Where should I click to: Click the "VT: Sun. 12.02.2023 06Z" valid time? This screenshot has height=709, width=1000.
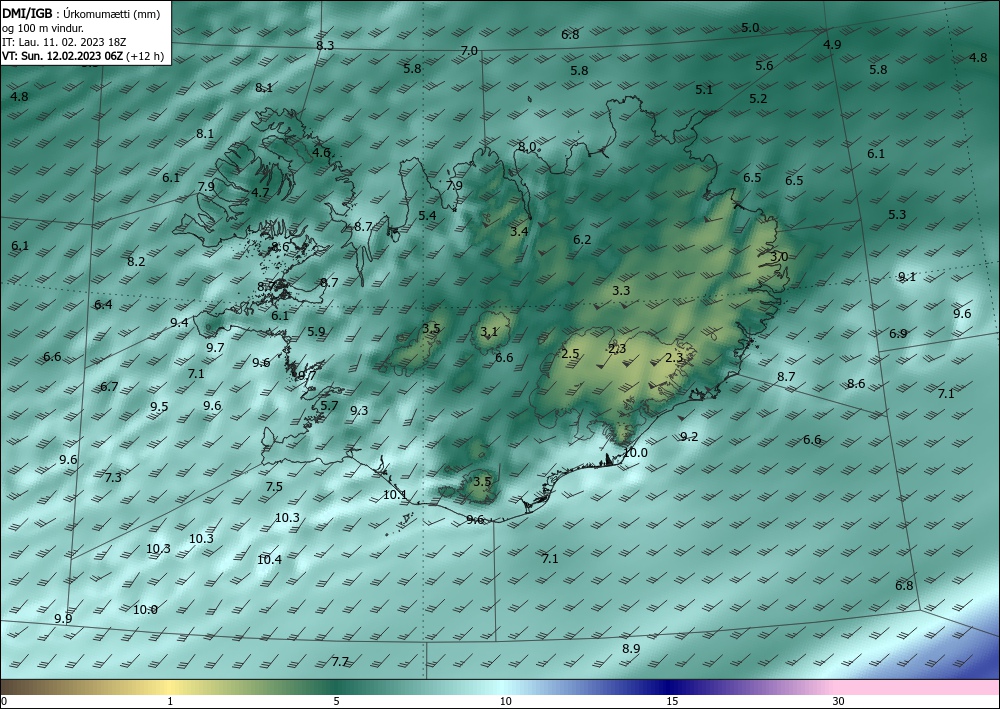click(x=62, y=56)
